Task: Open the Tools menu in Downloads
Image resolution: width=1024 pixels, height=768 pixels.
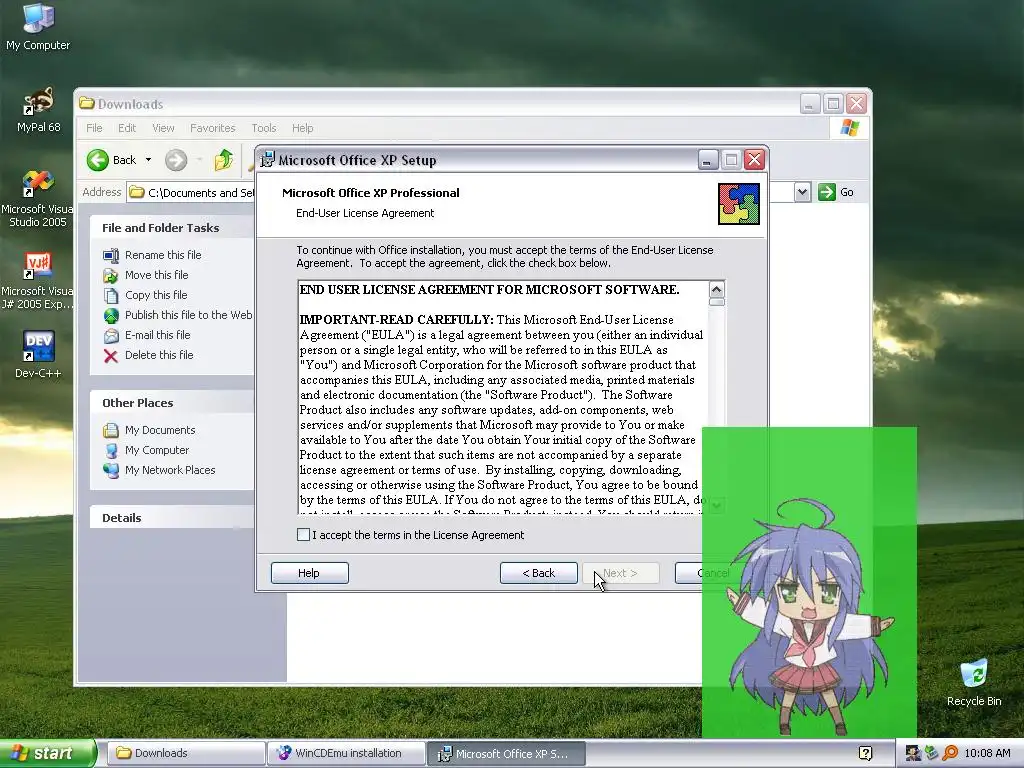Action: [x=264, y=128]
